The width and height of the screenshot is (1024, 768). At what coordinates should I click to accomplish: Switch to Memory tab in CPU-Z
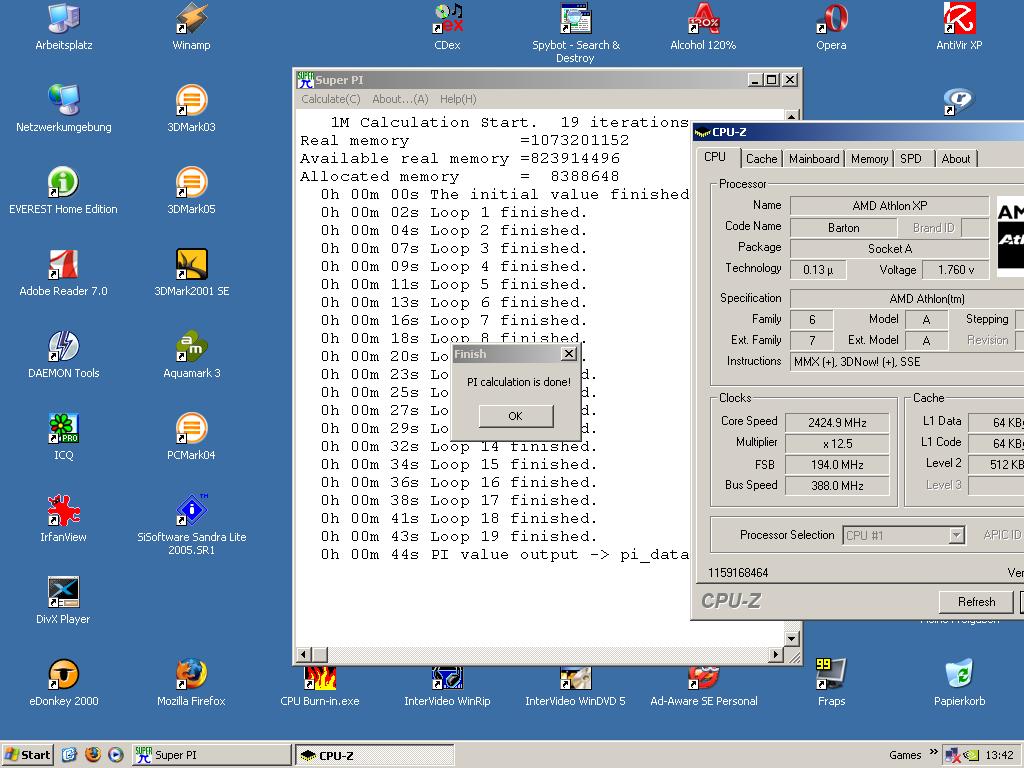pyautogui.click(x=869, y=159)
